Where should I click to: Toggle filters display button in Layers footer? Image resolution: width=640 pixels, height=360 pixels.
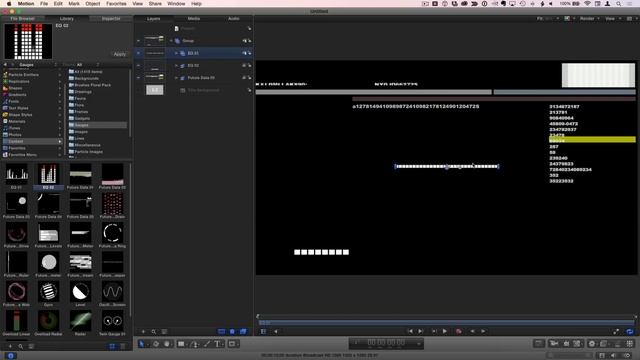[243, 331]
